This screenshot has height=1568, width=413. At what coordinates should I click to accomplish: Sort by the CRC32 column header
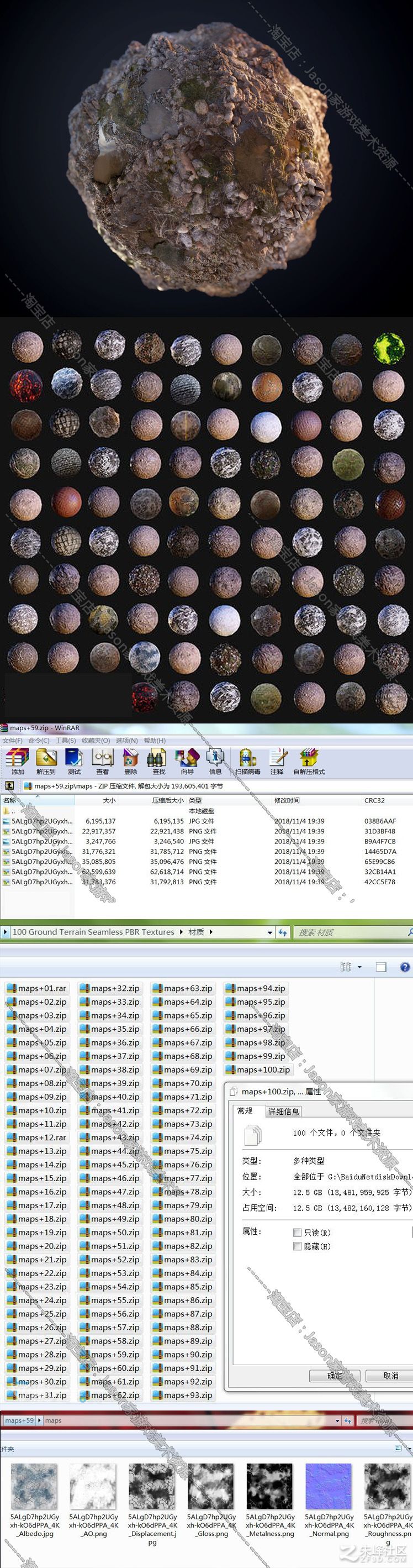375,800
